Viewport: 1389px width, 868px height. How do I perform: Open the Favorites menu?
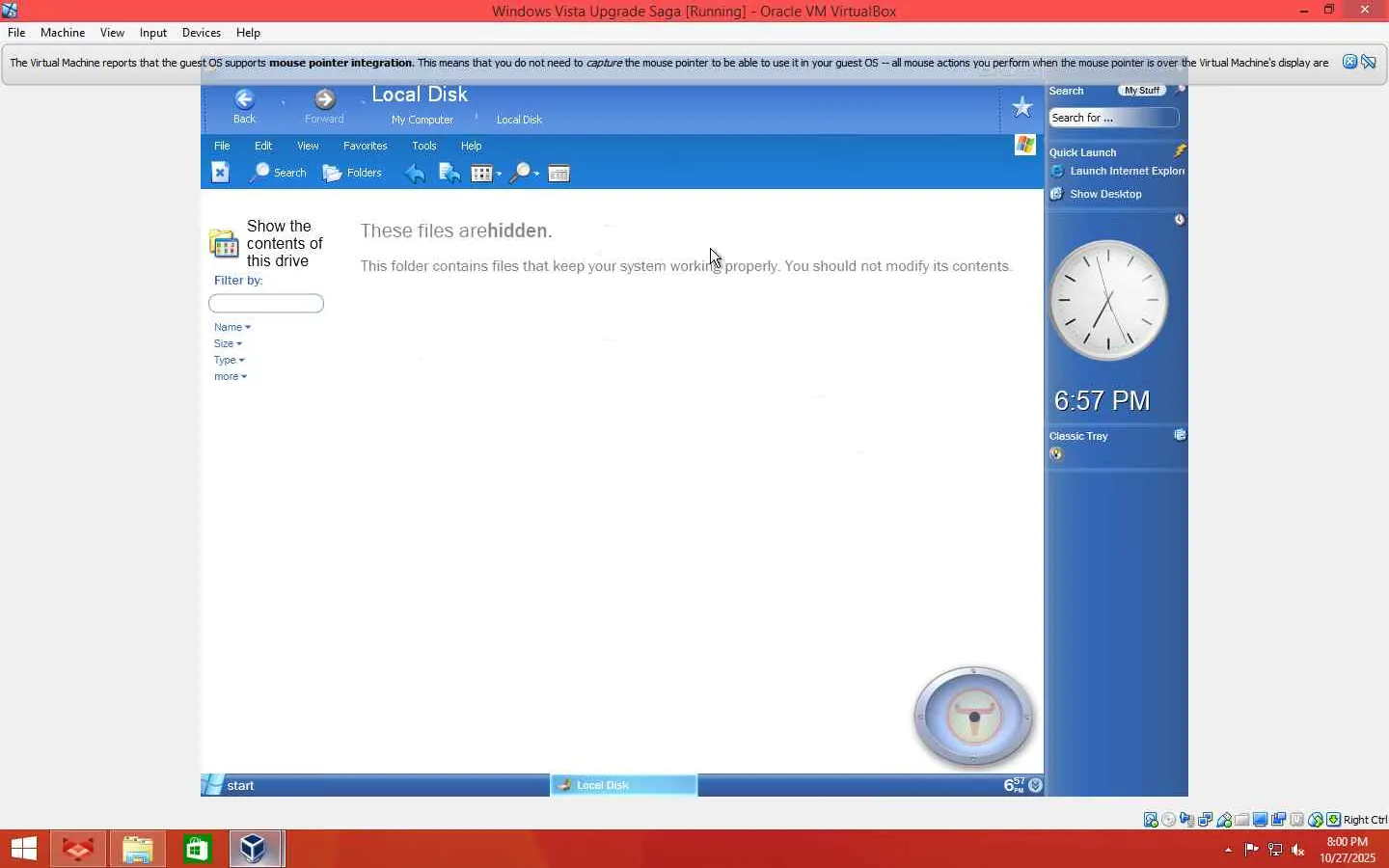tap(366, 146)
